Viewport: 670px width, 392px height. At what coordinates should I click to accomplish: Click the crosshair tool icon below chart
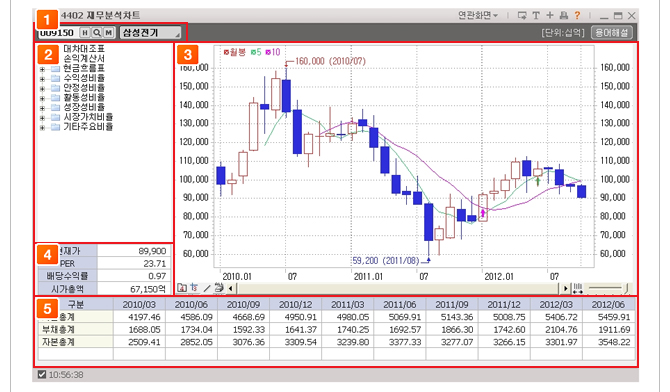(x=194, y=288)
